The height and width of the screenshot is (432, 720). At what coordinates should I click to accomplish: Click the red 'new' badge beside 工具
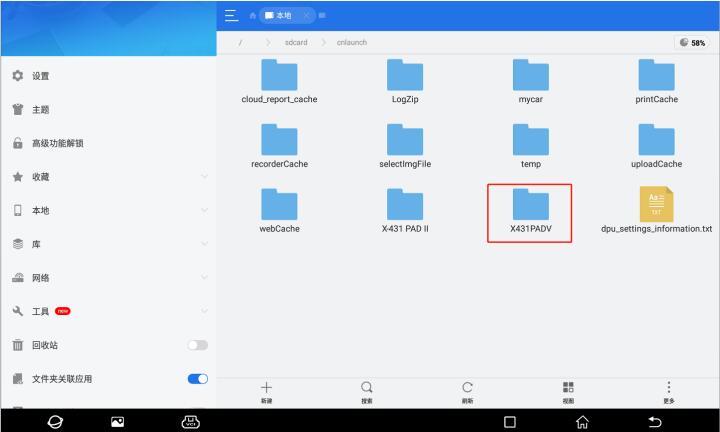click(x=62, y=311)
